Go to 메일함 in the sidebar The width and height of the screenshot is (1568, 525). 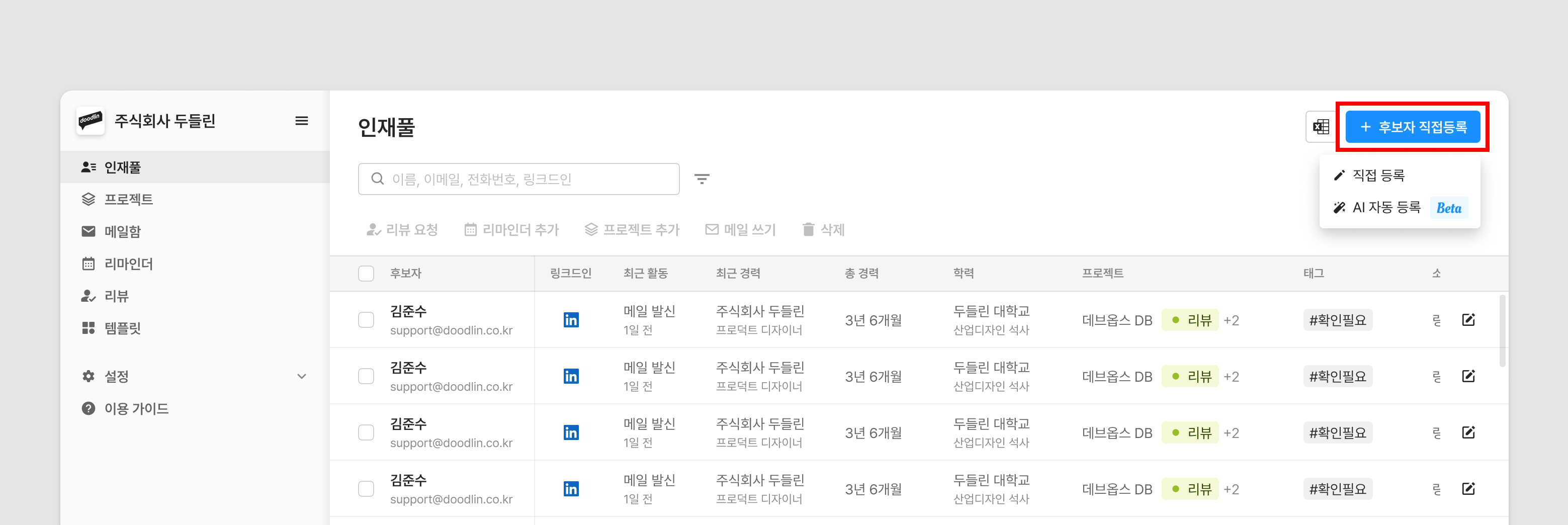coord(122,232)
